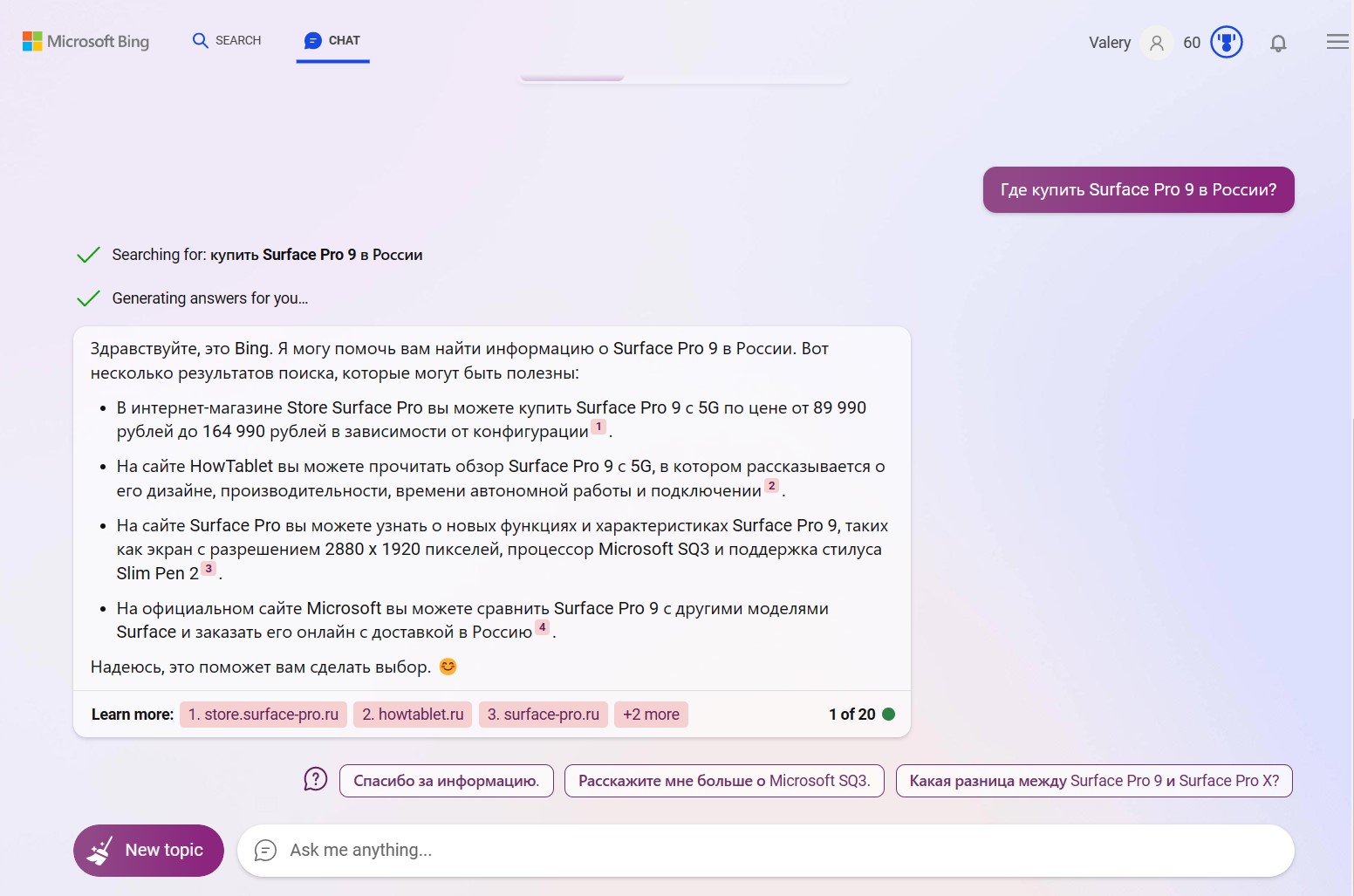Click the bullet about official Microsoft site

coord(473,620)
